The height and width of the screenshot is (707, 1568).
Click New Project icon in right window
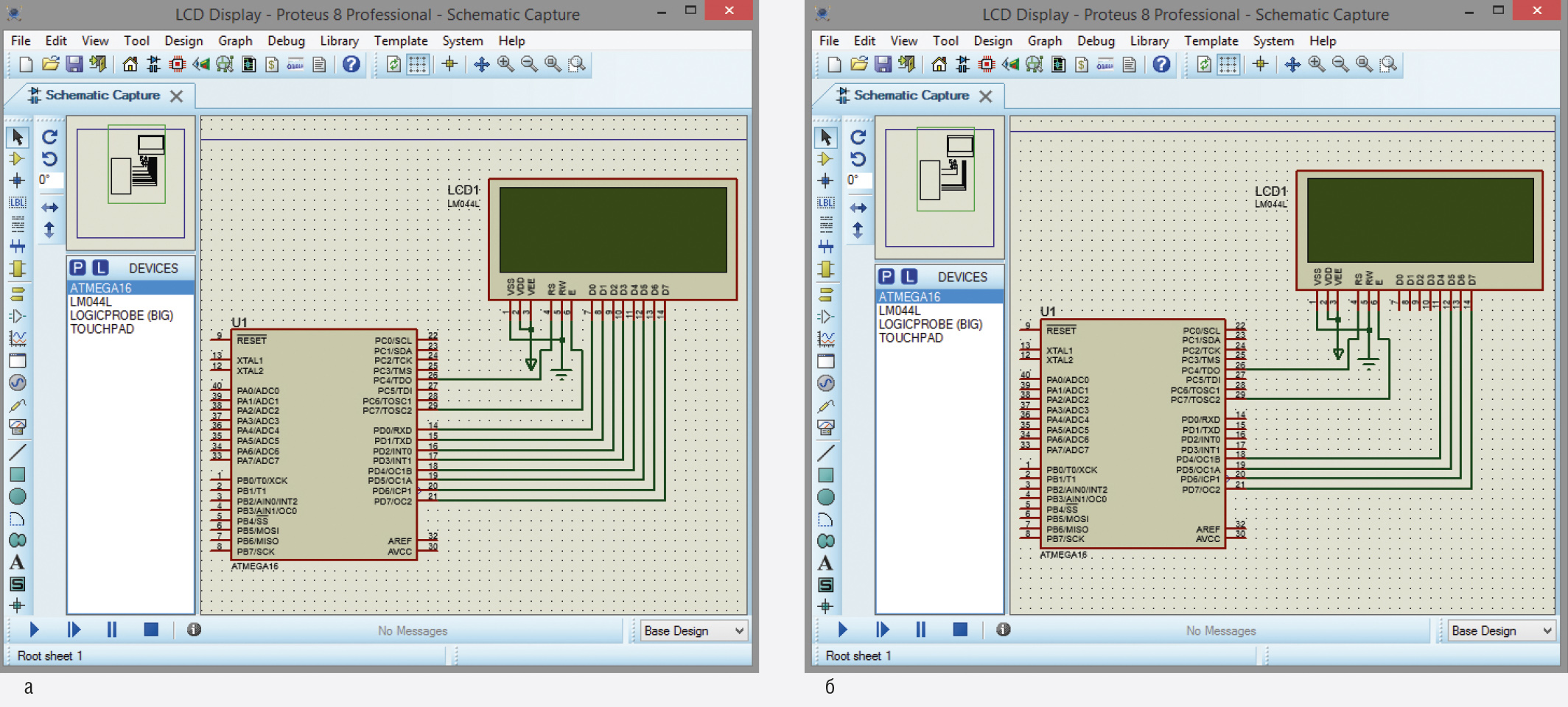(835, 65)
